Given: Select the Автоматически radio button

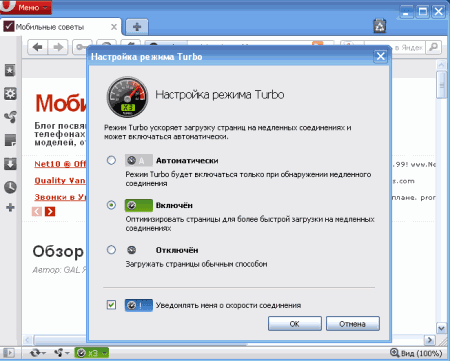Looking at the screenshot, I should tap(111, 160).
